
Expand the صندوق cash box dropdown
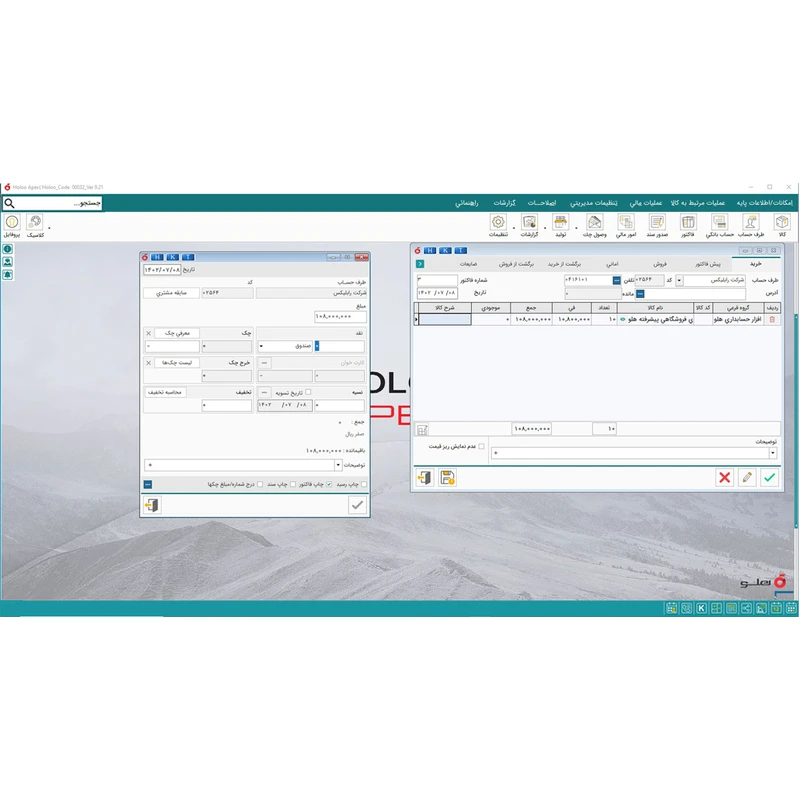[x=262, y=346]
